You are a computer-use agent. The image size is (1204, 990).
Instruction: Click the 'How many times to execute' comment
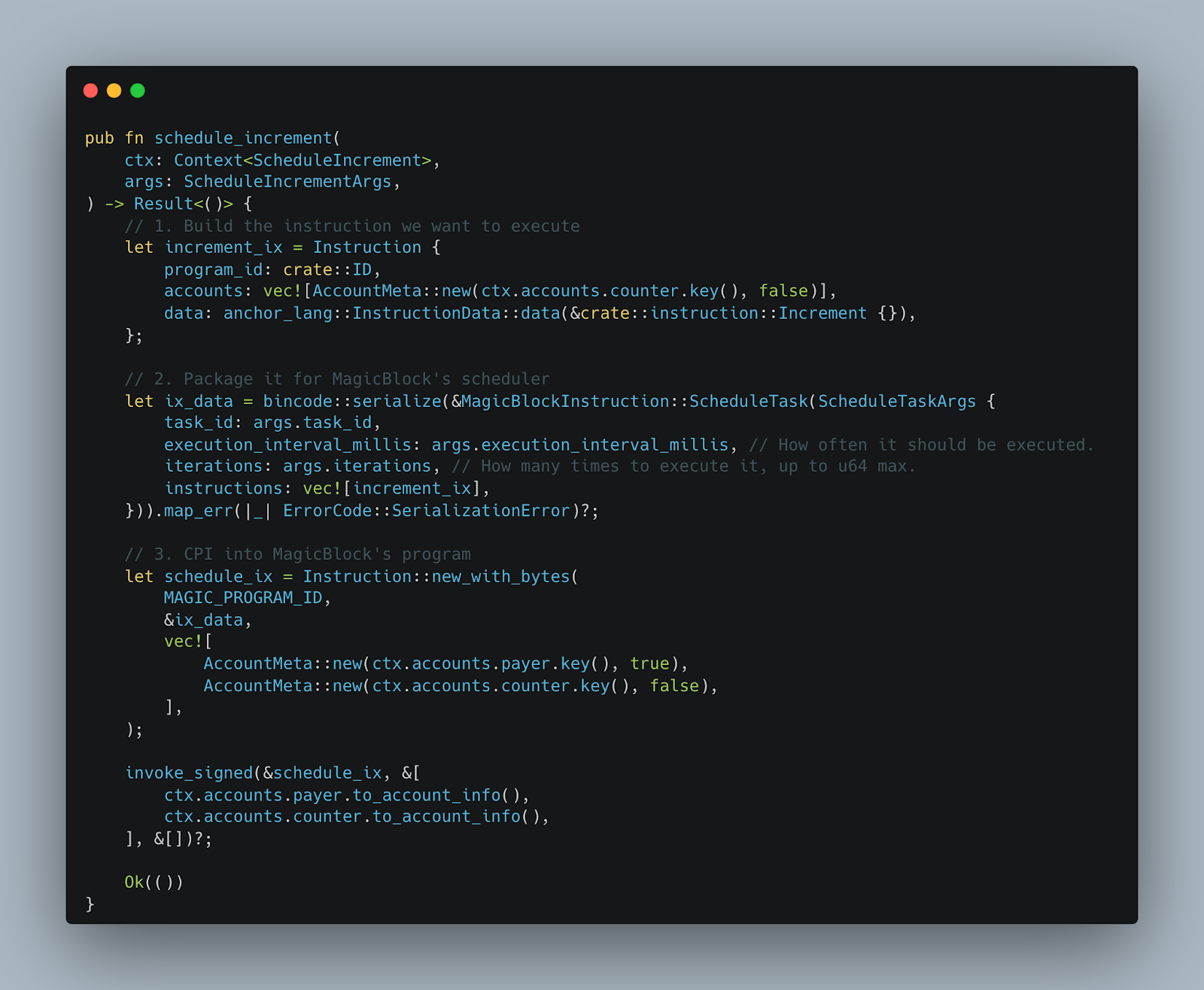pos(683,466)
